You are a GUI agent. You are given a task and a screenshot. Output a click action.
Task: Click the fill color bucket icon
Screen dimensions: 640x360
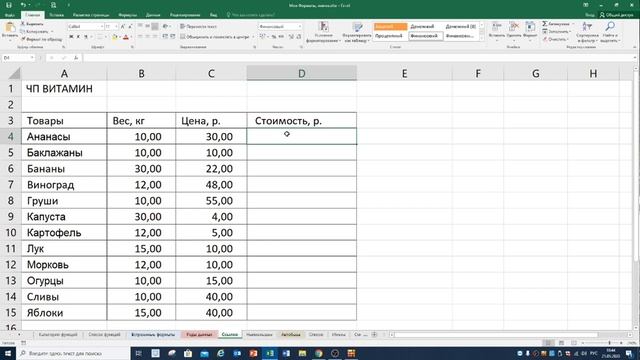(115, 37)
